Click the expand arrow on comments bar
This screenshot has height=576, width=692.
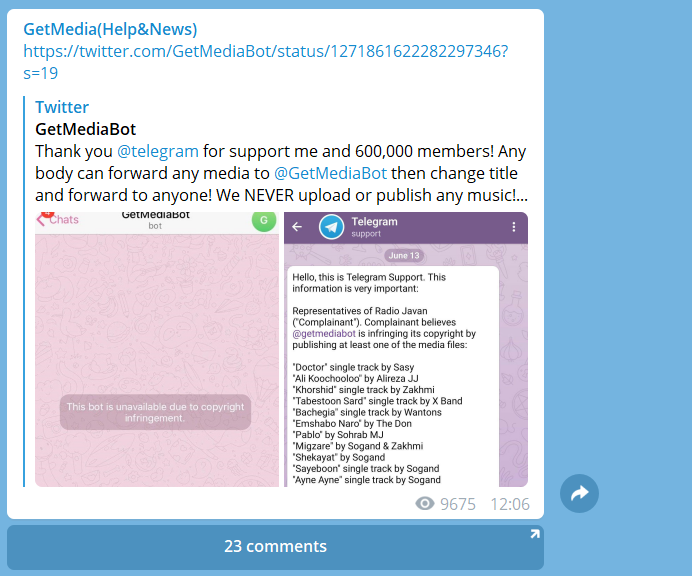coord(534,534)
